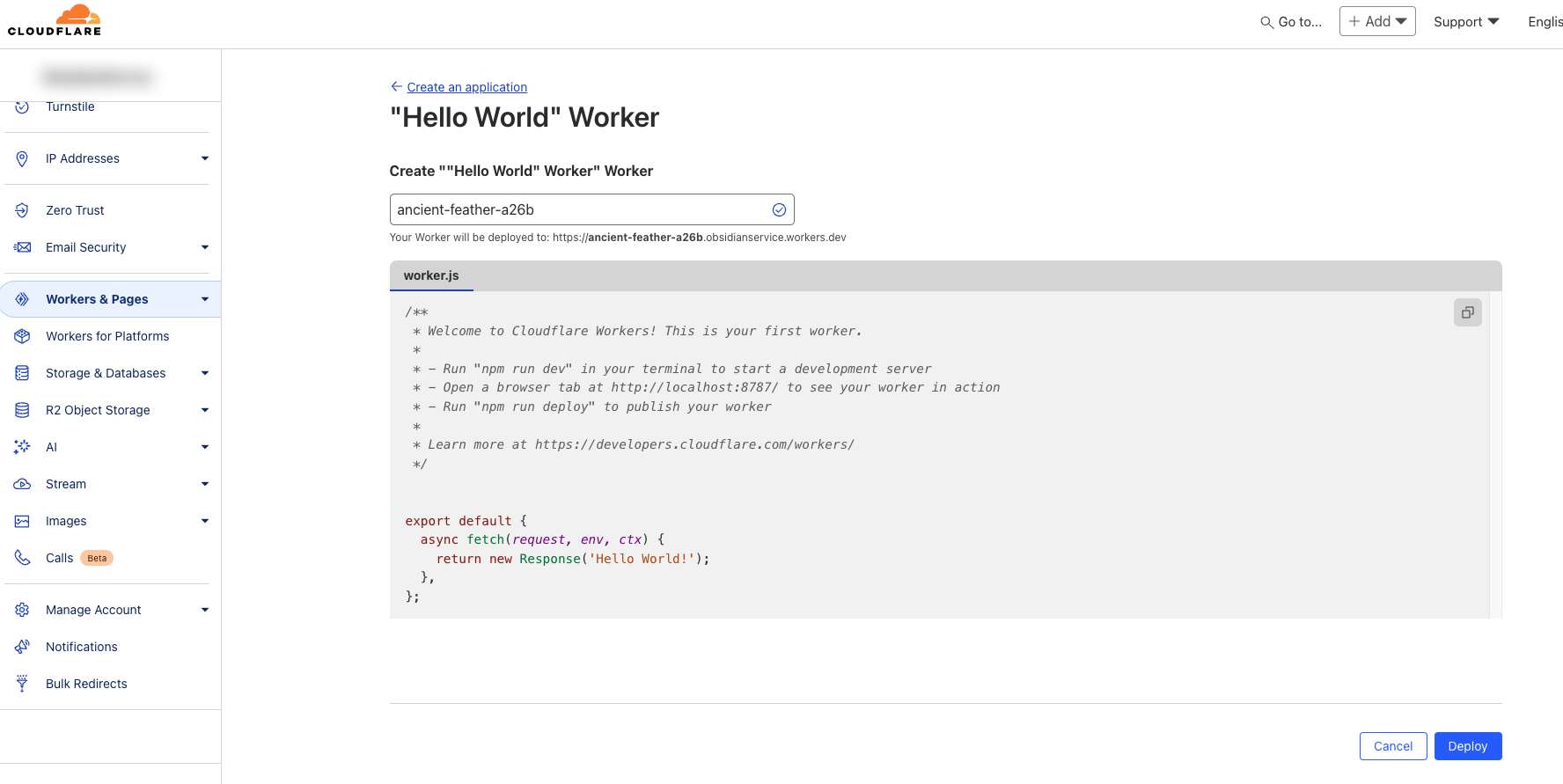The image size is (1563, 784).
Task: Collapse the Workers & Pages menu arrow
Action: point(205,299)
